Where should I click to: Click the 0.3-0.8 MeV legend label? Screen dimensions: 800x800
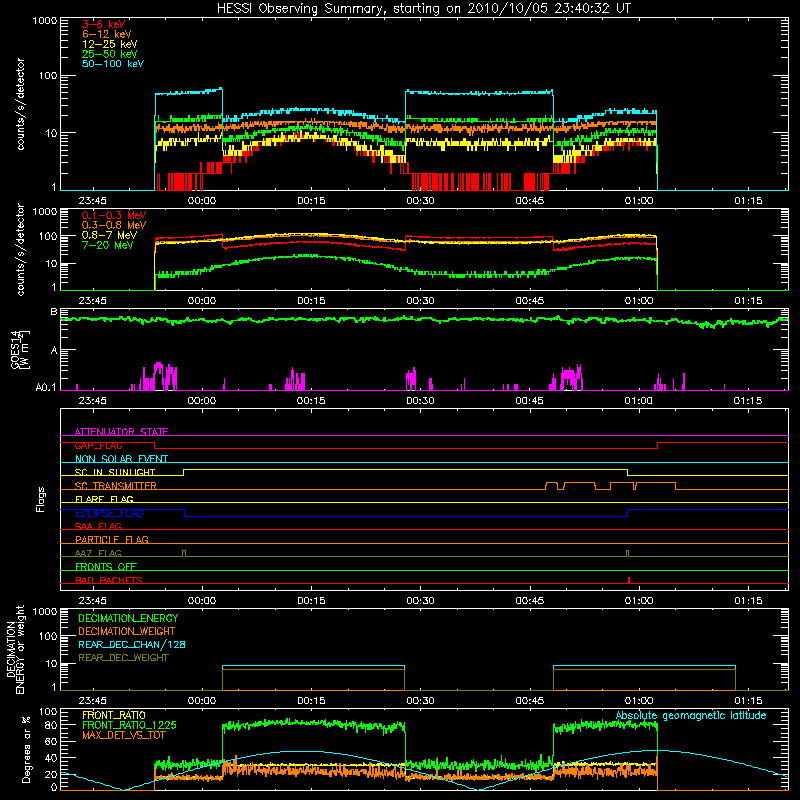click(x=114, y=225)
